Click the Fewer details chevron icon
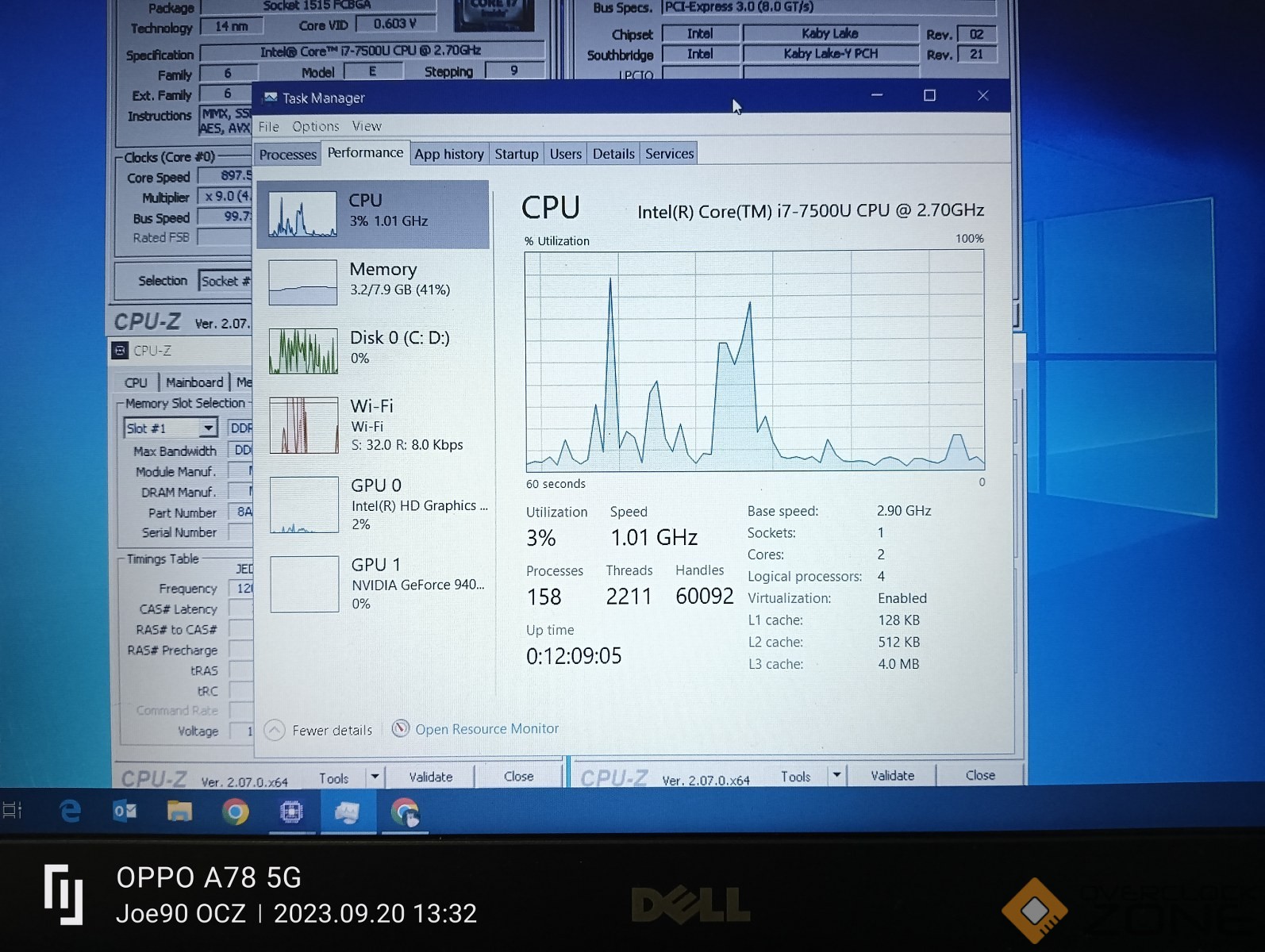The height and width of the screenshot is (952, 1265). click(275, 730)
